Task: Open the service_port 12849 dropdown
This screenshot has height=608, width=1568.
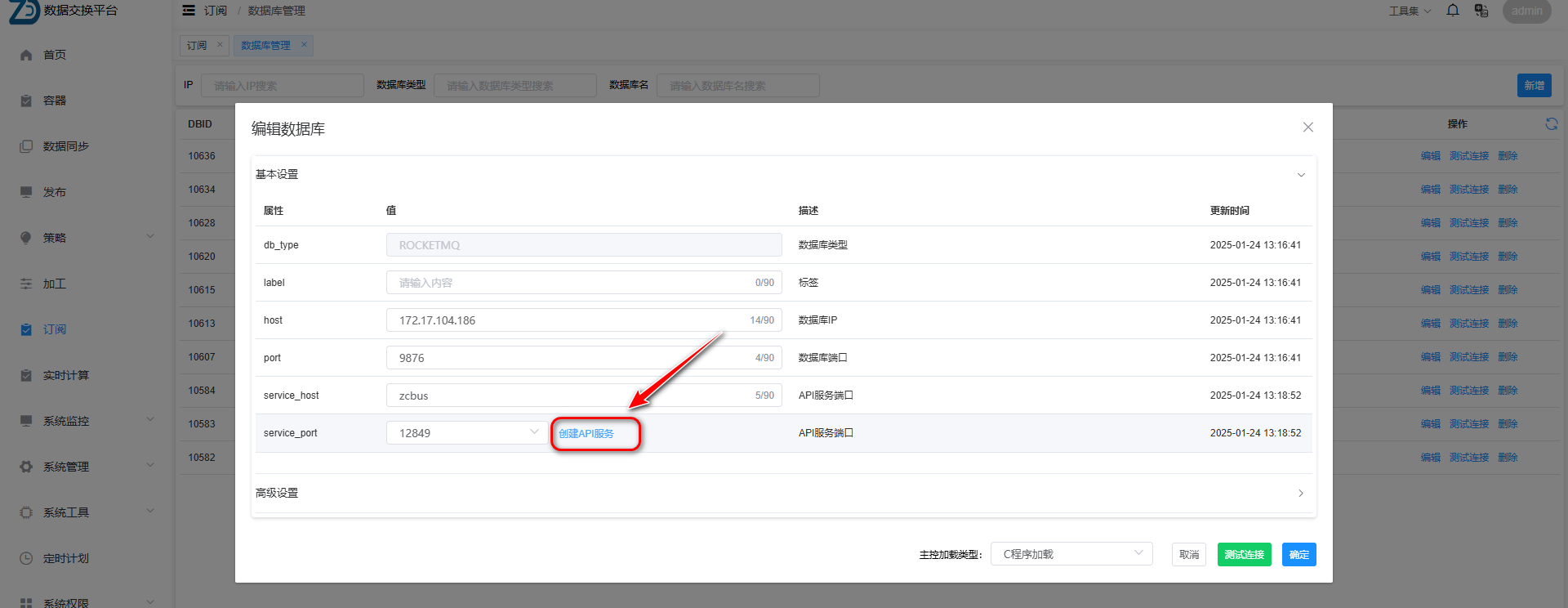Action: coord(466,433)
